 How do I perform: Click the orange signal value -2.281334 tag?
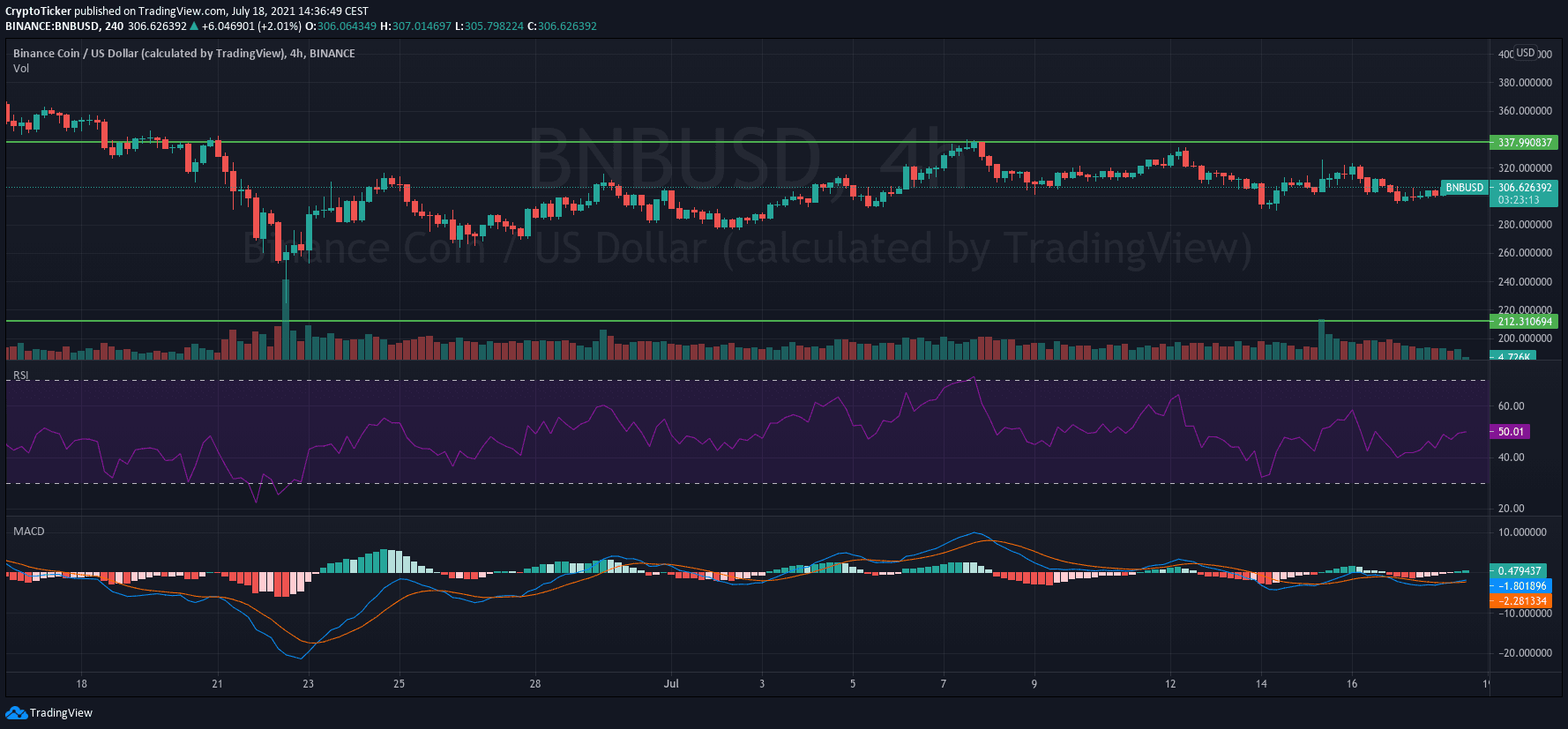tap(1522, 601)
